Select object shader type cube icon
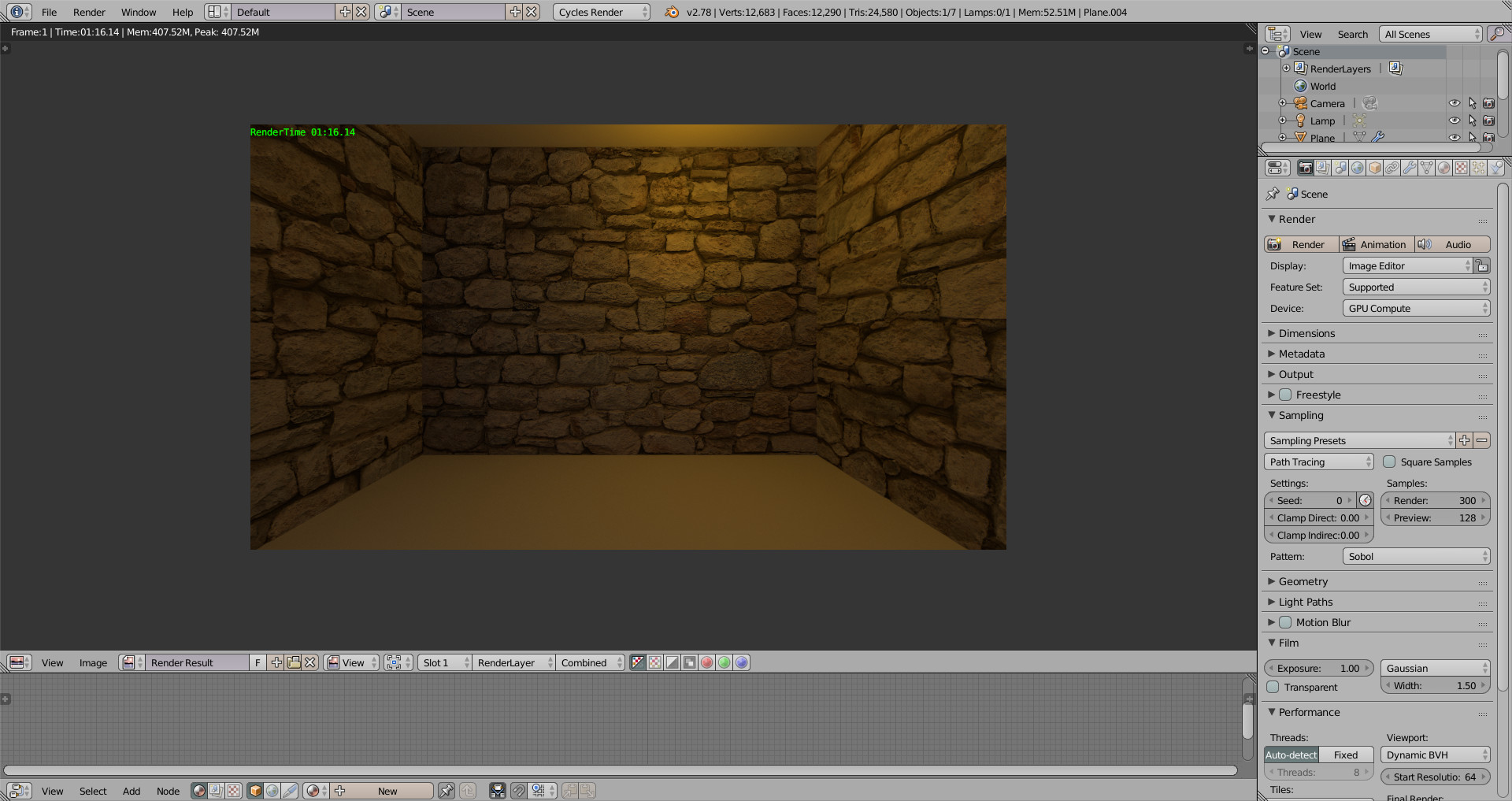 [x=255, y=791]
